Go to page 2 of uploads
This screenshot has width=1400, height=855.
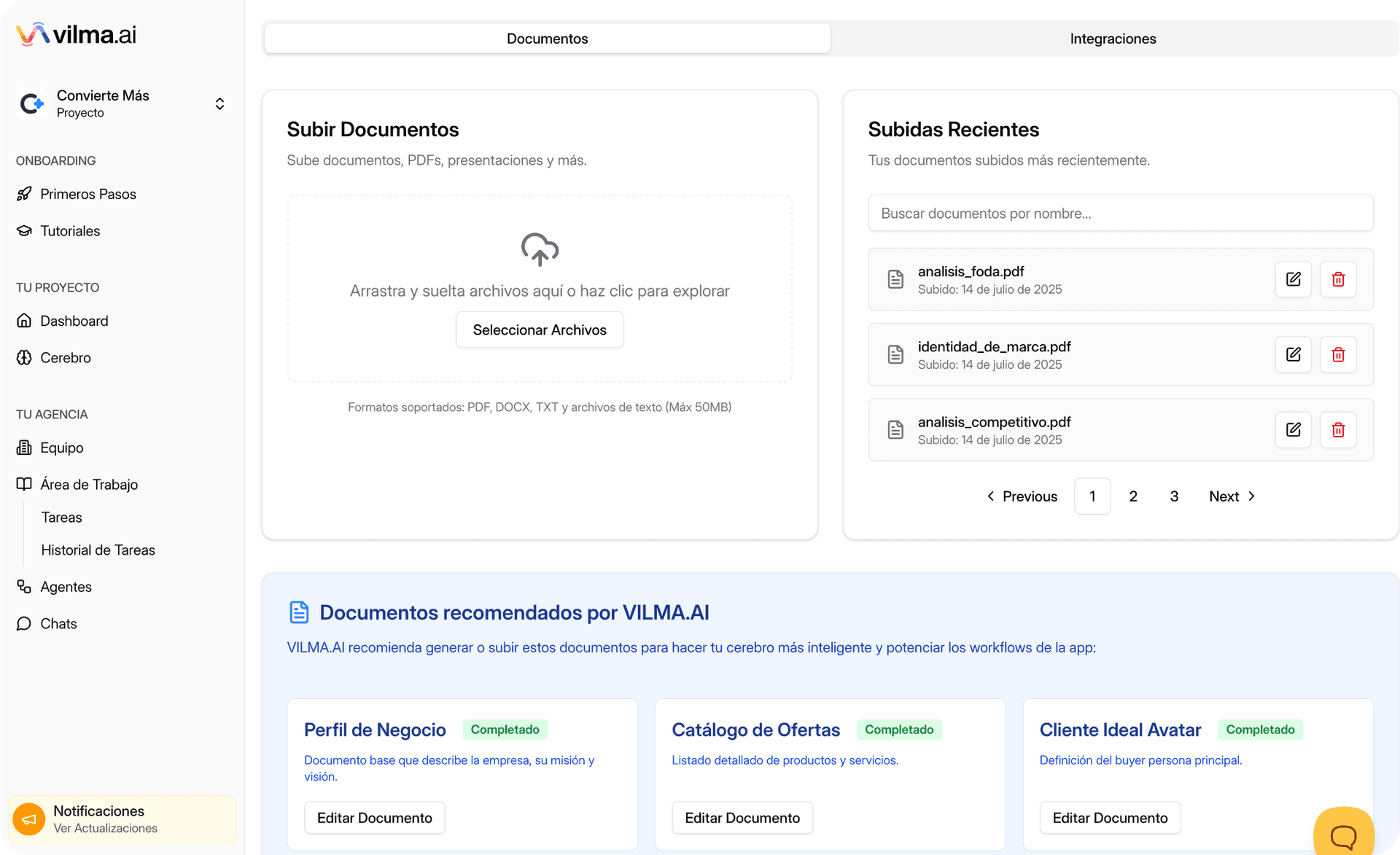(x=1133, y=496)
